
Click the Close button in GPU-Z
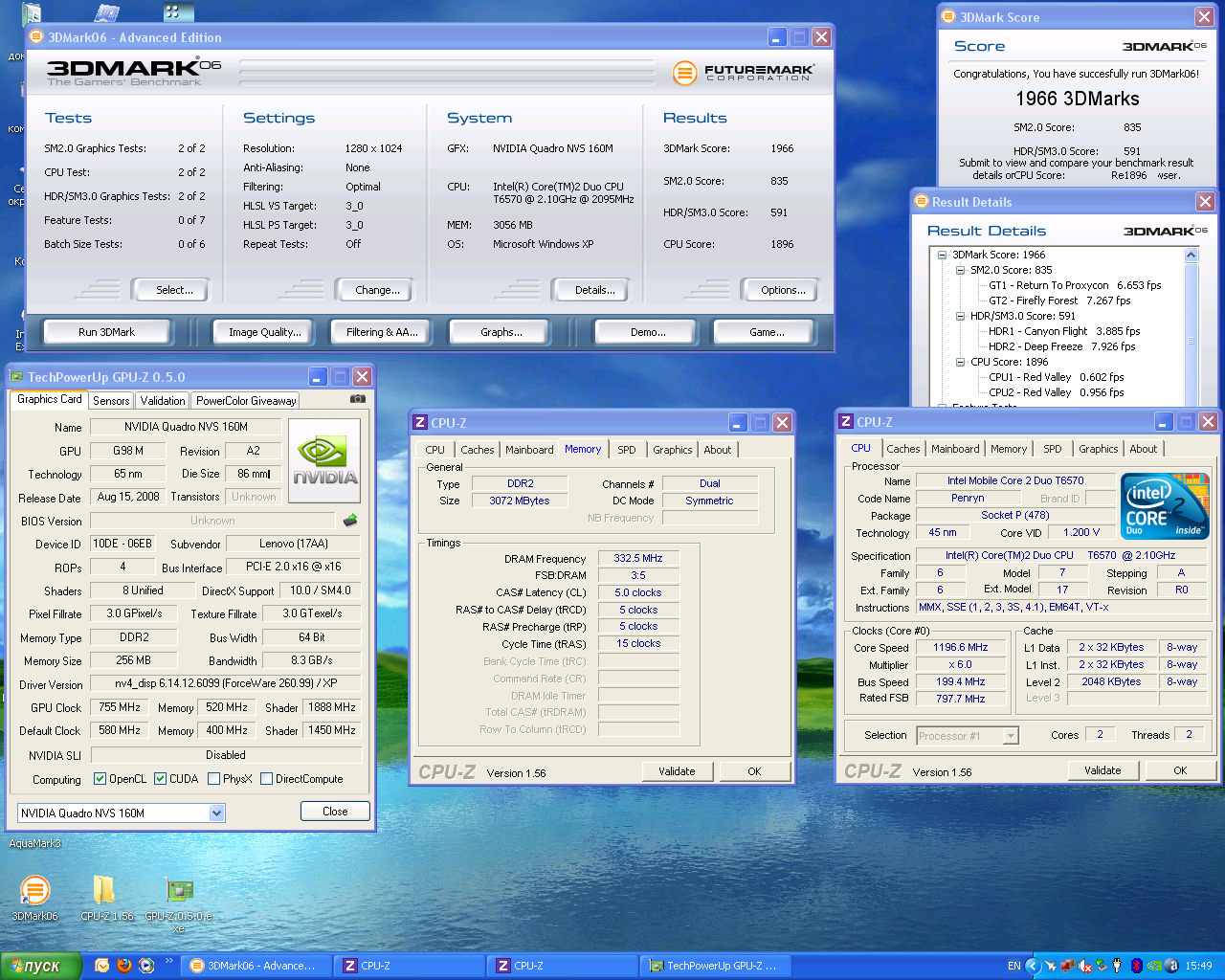coord(335,812)
